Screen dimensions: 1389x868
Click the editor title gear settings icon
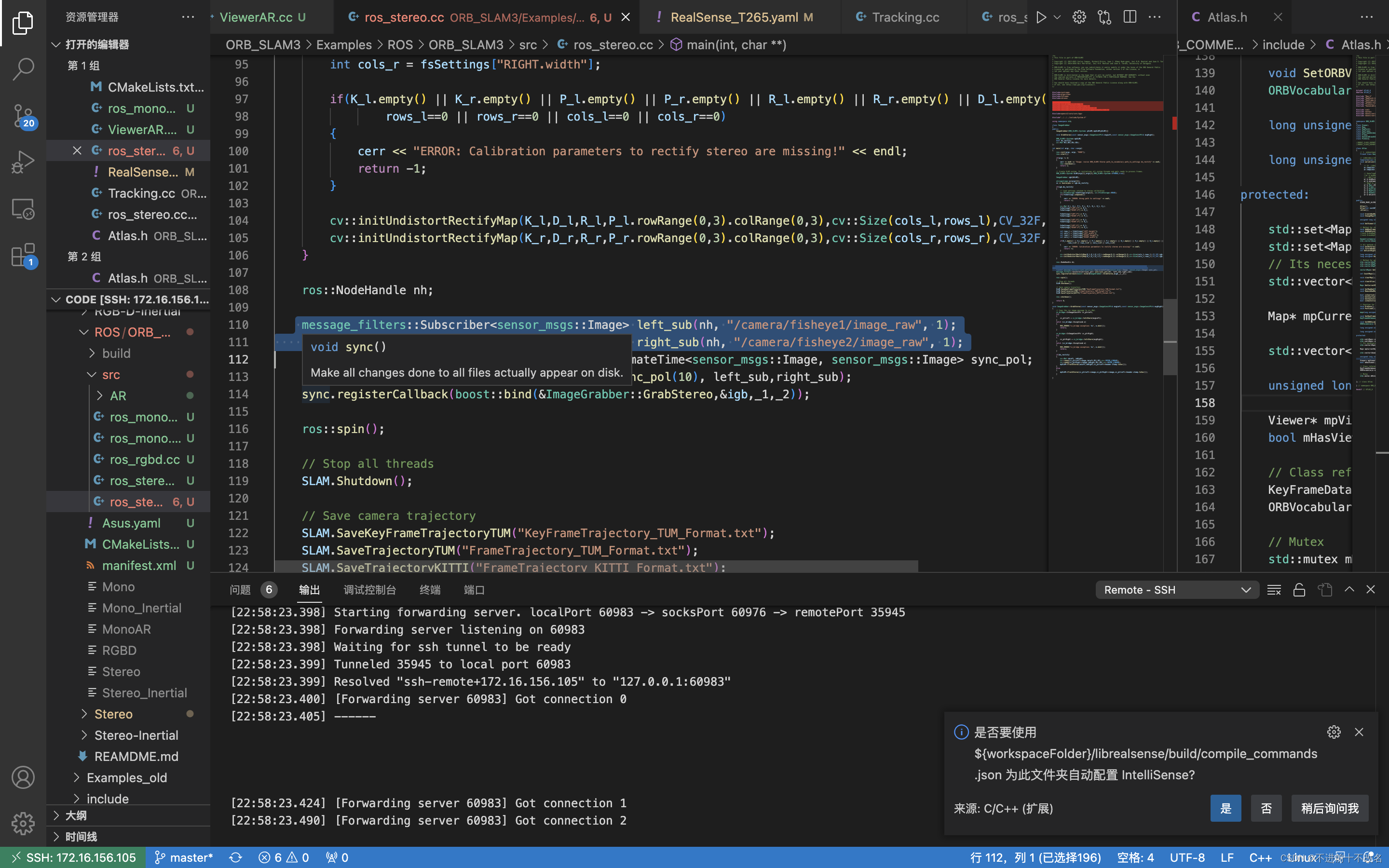click(1079, 17)
